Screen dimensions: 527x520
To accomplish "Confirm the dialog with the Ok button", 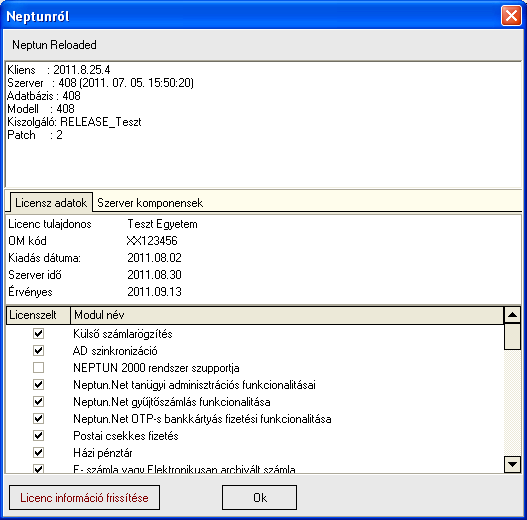I will pos(259,497).
